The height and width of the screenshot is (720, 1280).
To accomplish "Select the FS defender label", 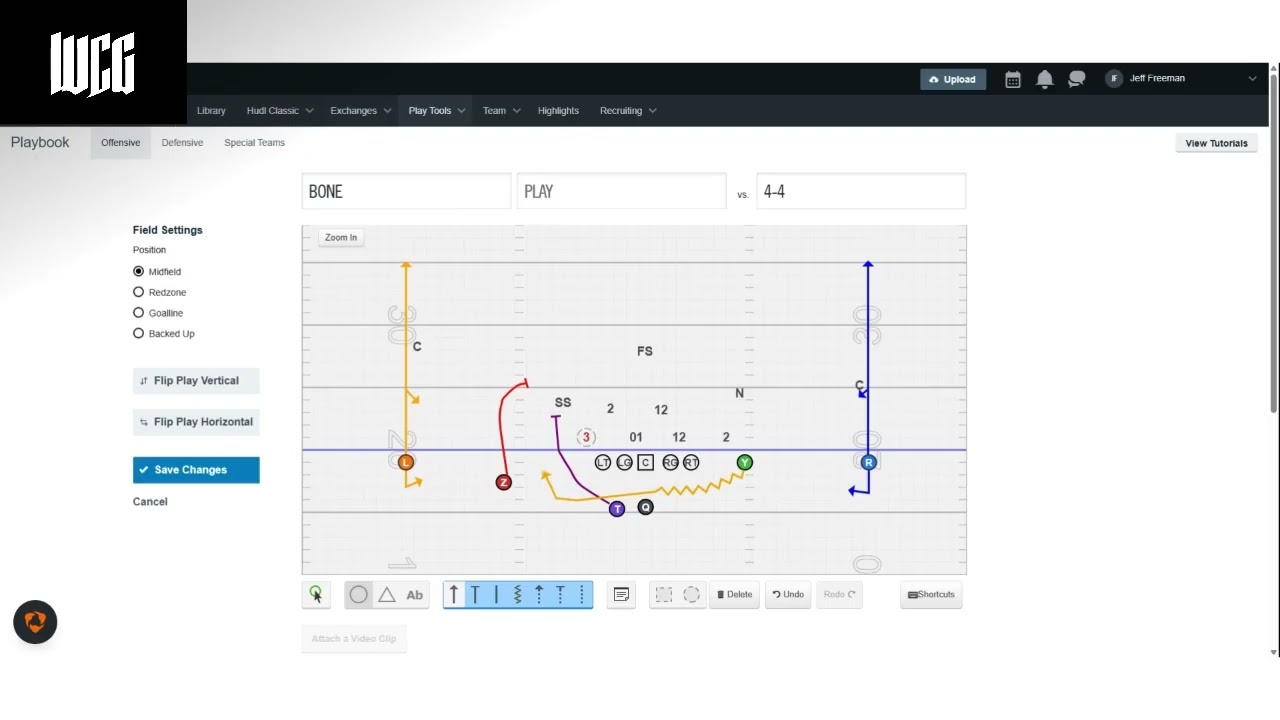I will (645, 351).
